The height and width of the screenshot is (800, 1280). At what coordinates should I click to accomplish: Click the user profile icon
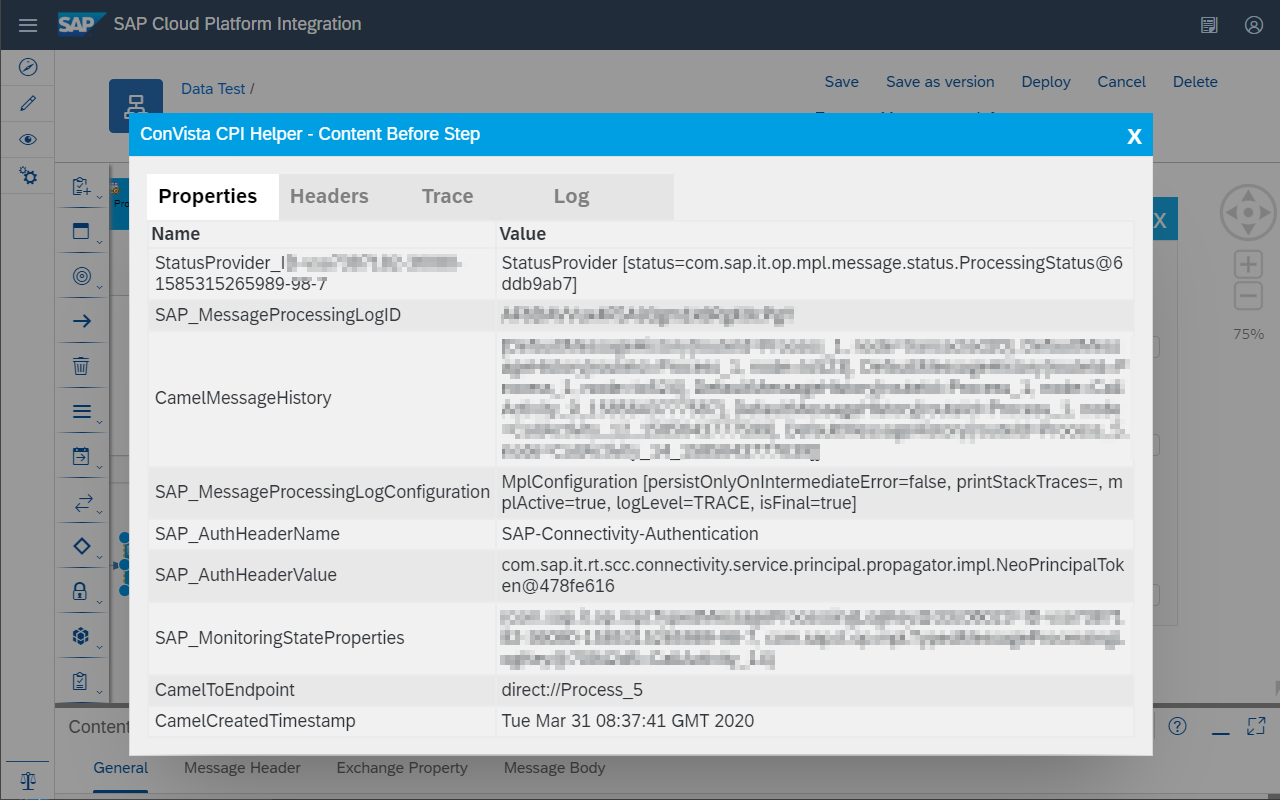(1254, 25)
